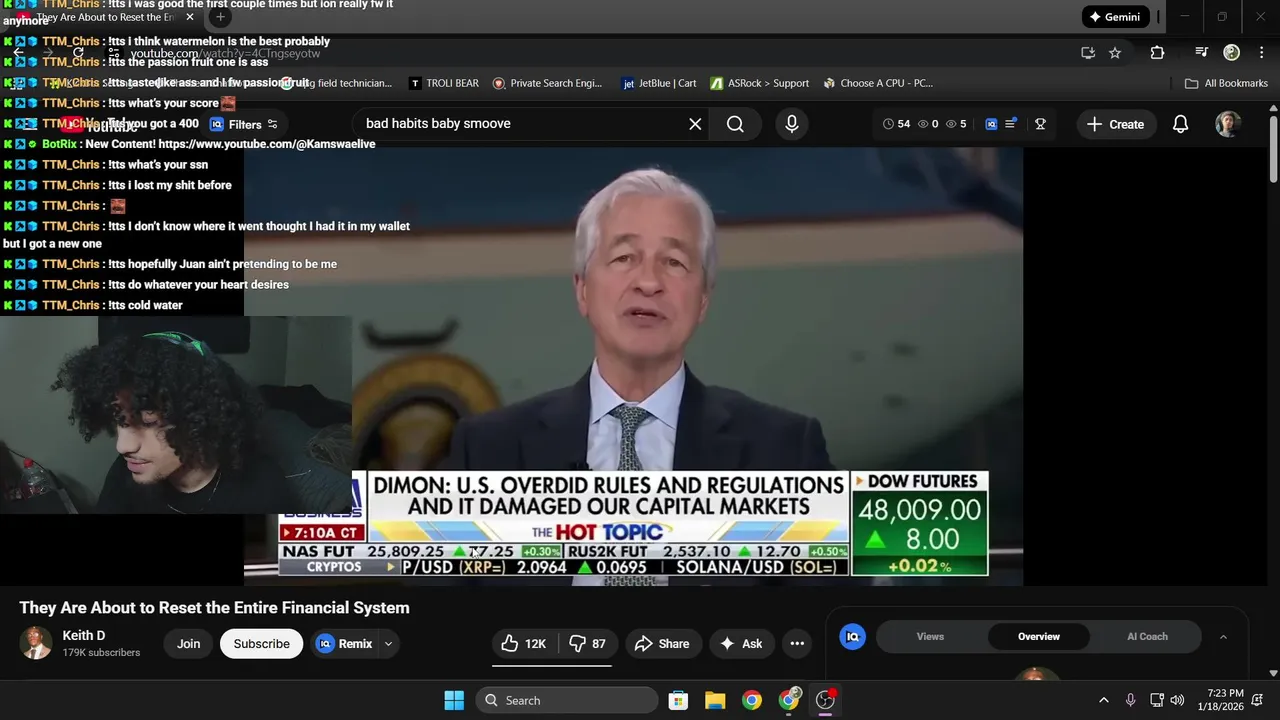
Task: Switch to the AI Coach tab
Action: coord(1147,636)
